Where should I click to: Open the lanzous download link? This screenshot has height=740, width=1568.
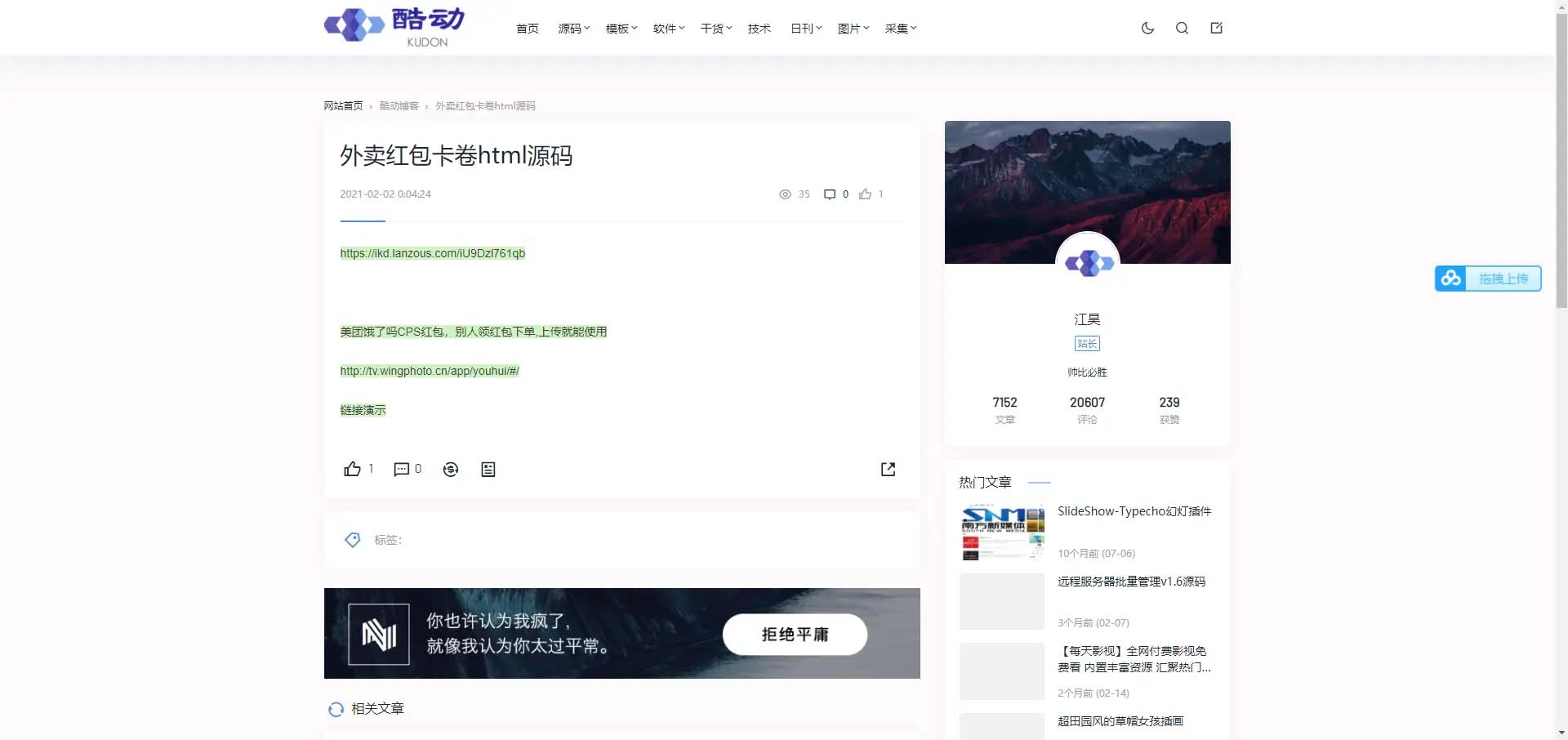(x=432, y=253)
